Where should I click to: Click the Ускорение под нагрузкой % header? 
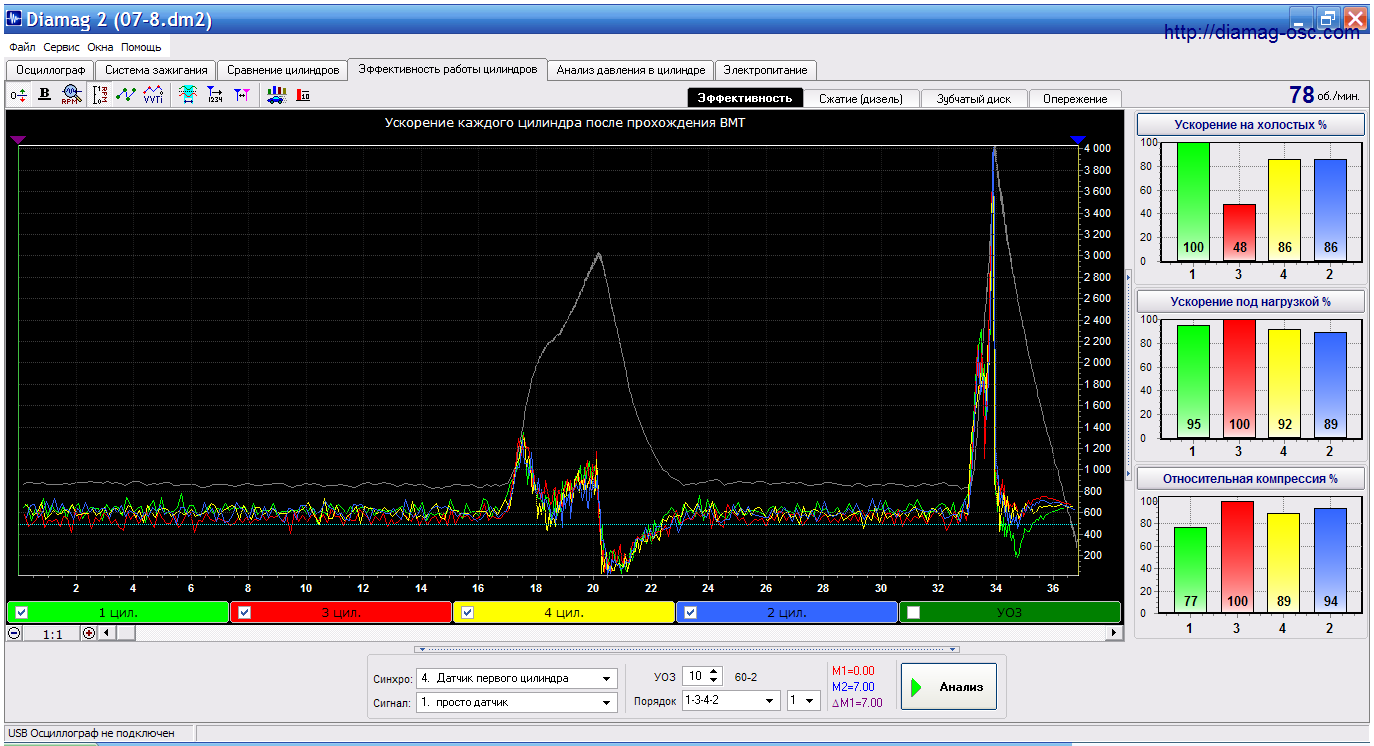[x=1251, y=301]
